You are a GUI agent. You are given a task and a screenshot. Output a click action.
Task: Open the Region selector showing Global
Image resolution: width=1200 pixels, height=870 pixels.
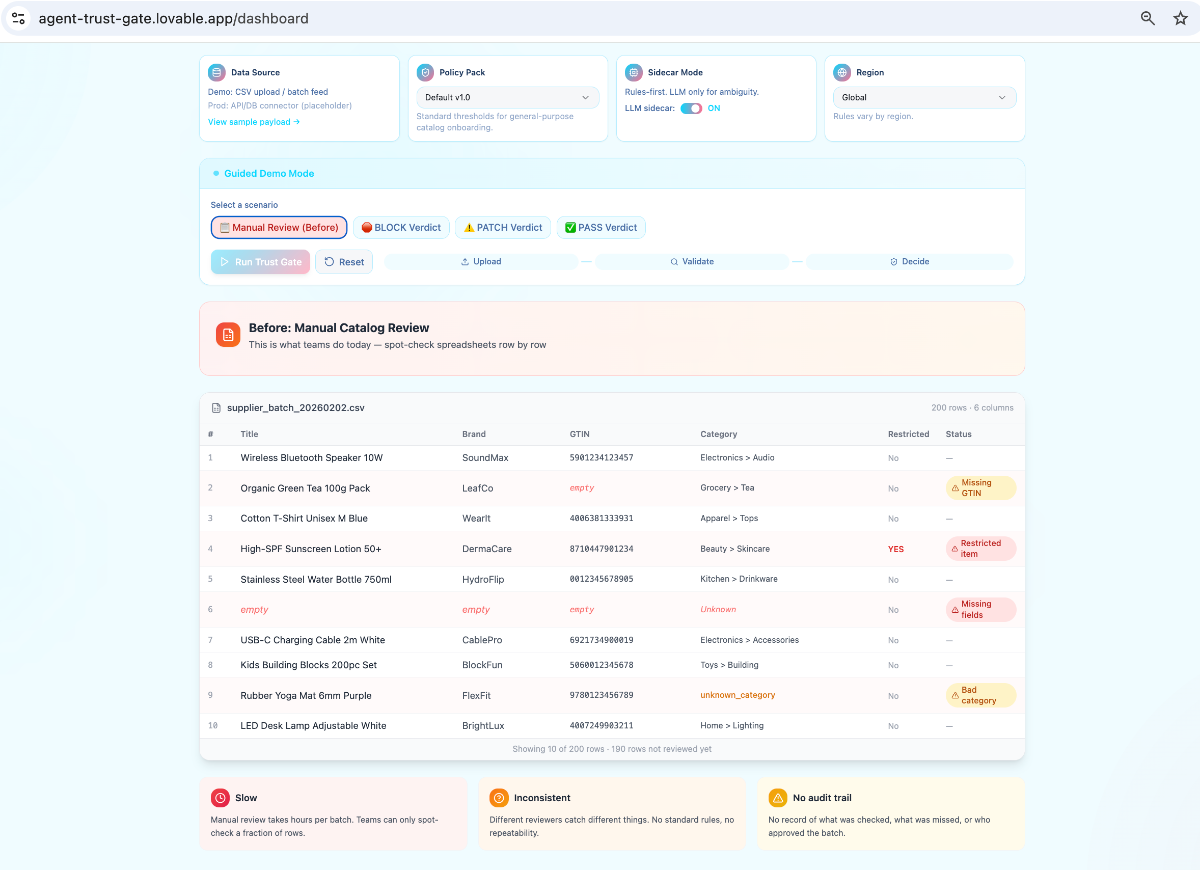(923, 97)
